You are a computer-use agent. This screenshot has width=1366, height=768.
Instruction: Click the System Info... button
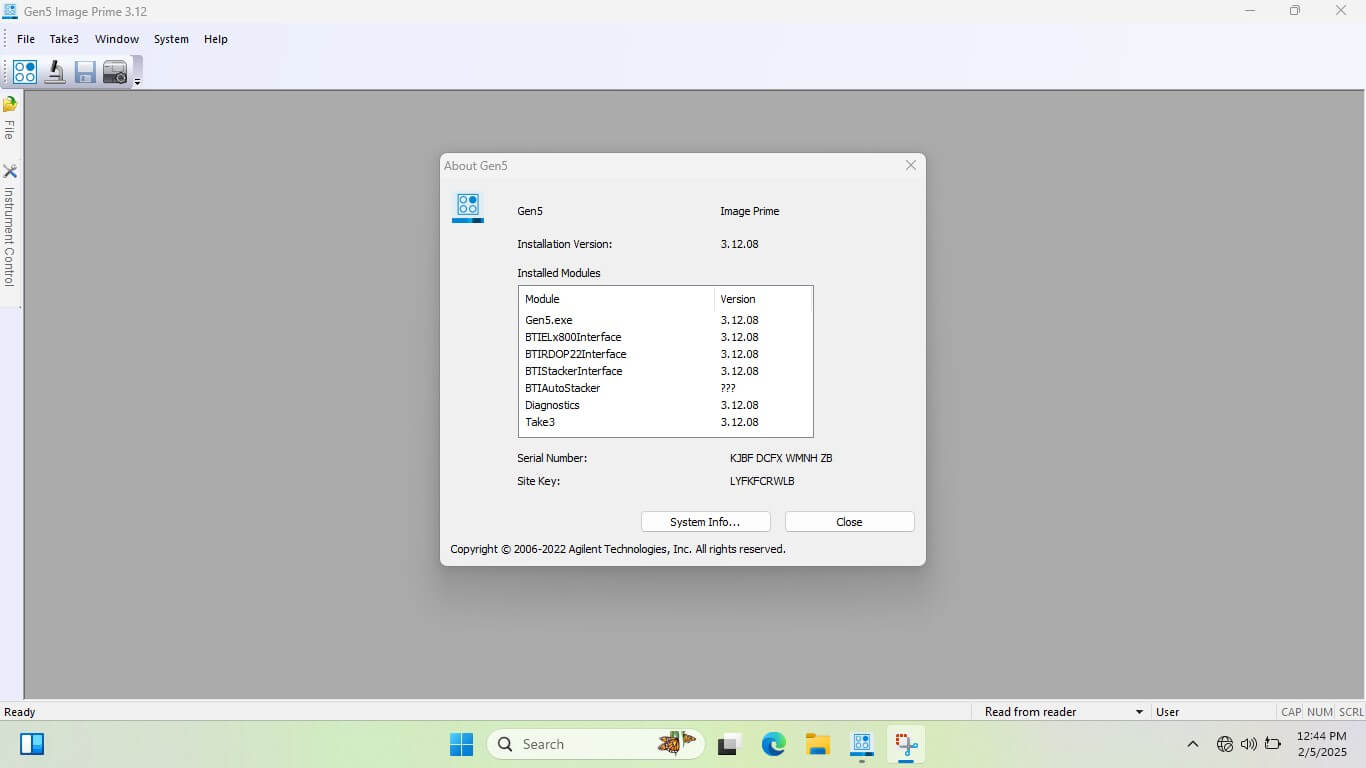pyautogui.click(x=705, y=522)
